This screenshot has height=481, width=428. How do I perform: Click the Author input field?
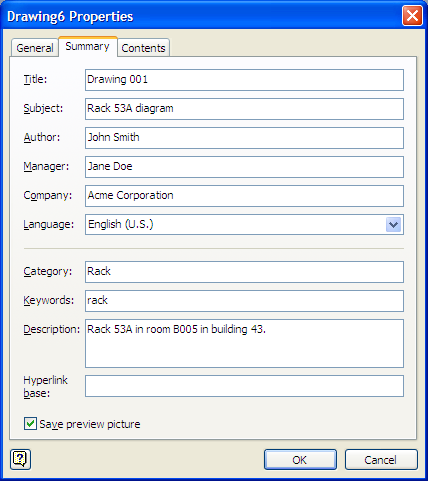click(x=244, y=138)
